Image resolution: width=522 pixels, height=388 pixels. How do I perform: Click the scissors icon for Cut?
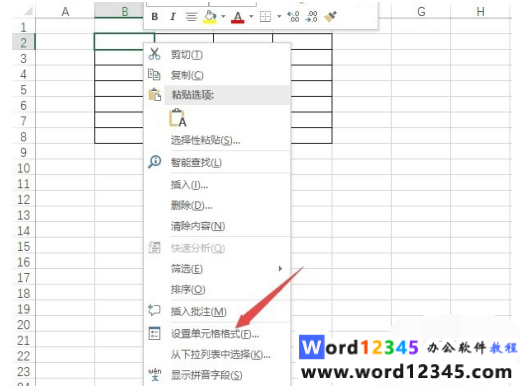(154, 54)
